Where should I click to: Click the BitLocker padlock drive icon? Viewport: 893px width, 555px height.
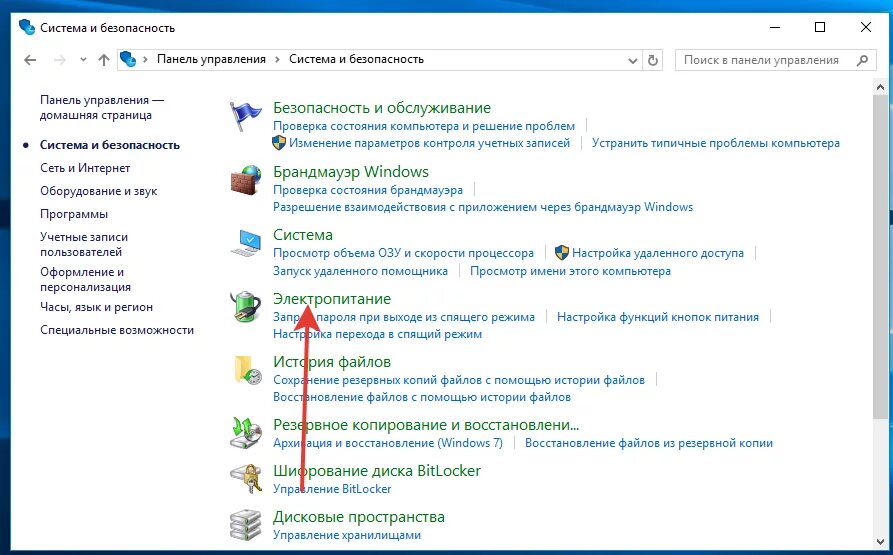point(245,479)
